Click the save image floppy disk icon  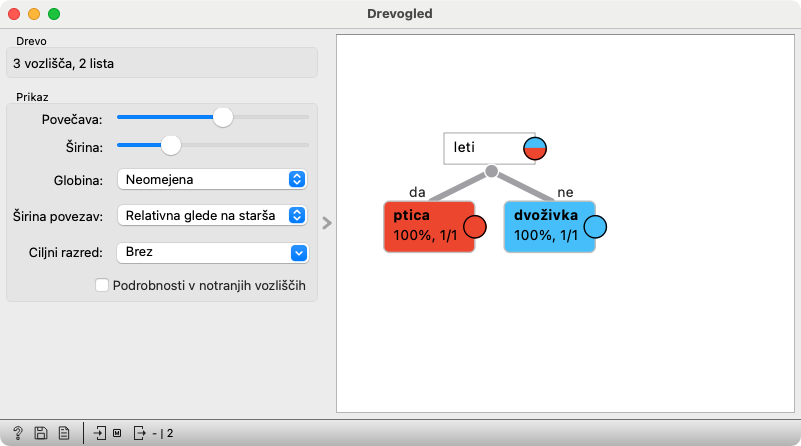(x=41, y=433)
